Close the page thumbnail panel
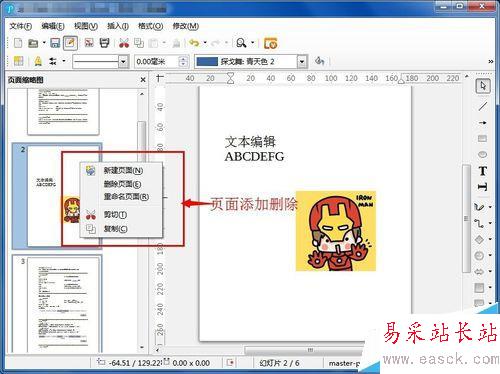The width and height of the screenshot is (500, 374). (143, 80)
